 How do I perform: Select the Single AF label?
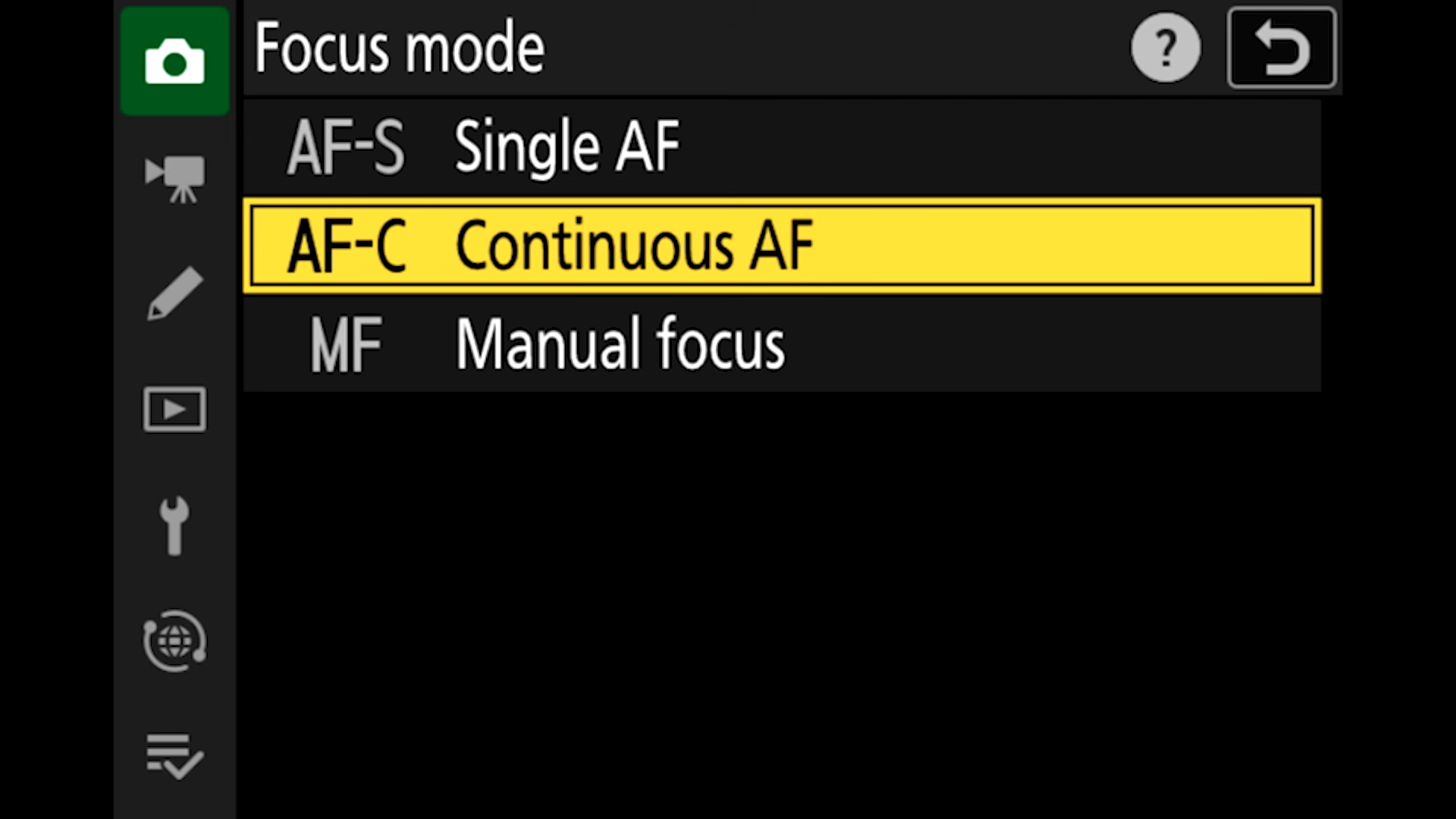coord(567,147)
